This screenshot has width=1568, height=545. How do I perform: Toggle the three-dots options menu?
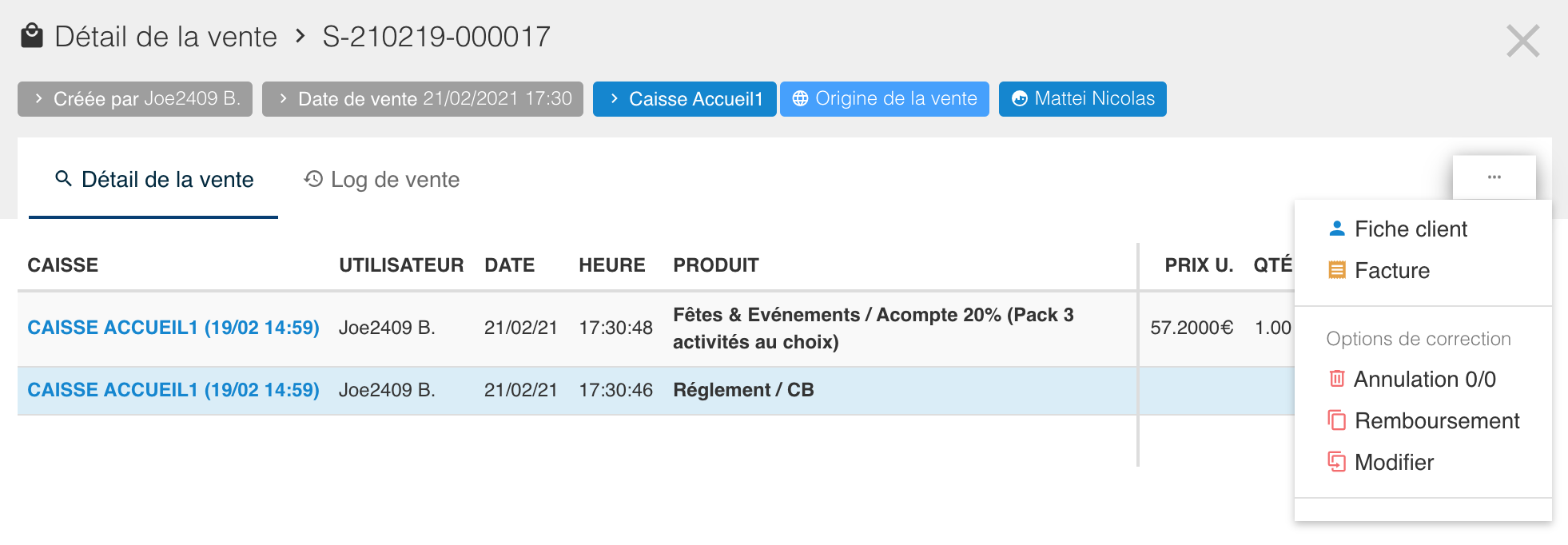point(1494,177)
